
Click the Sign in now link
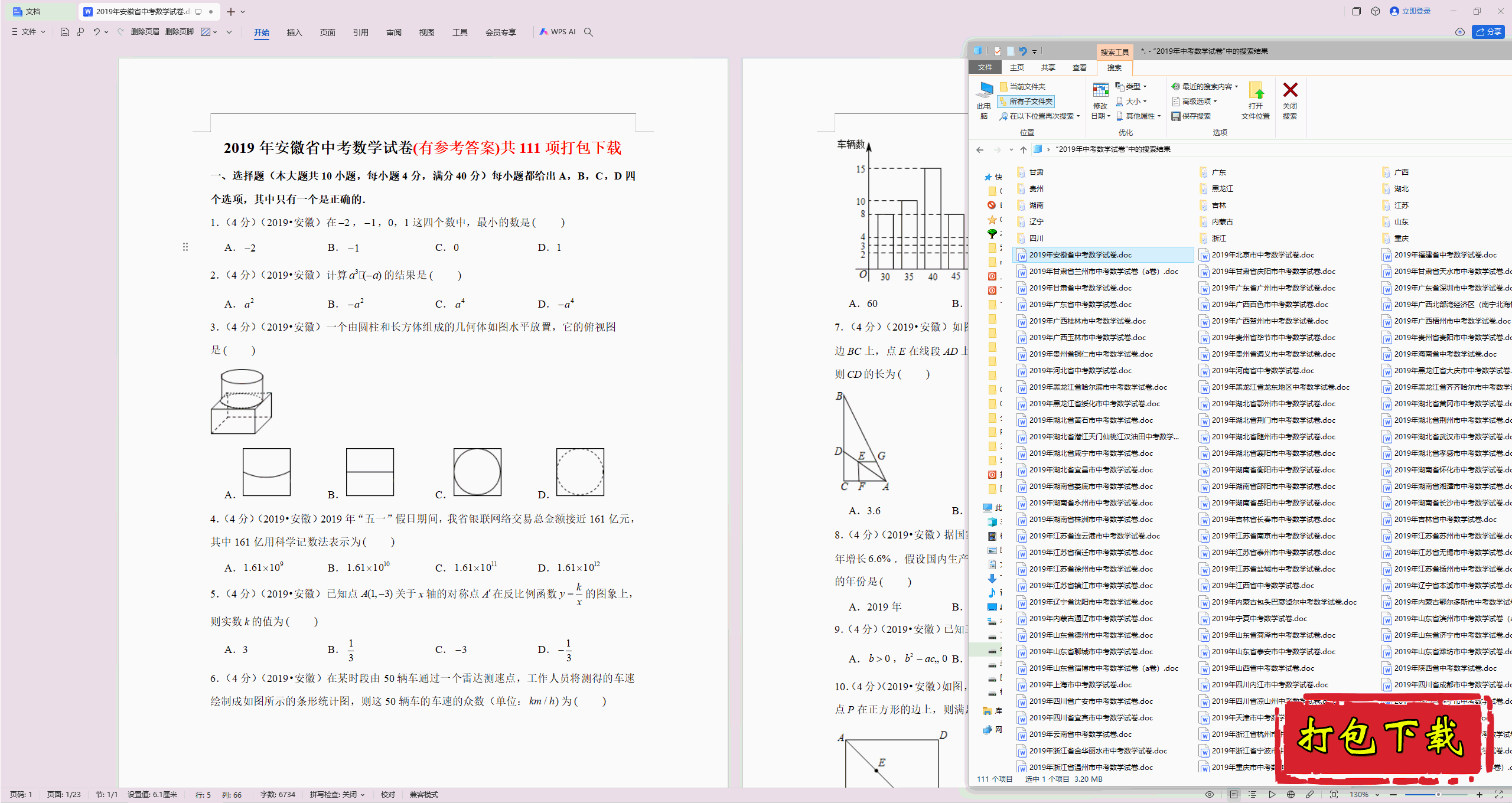(1410, 11)
